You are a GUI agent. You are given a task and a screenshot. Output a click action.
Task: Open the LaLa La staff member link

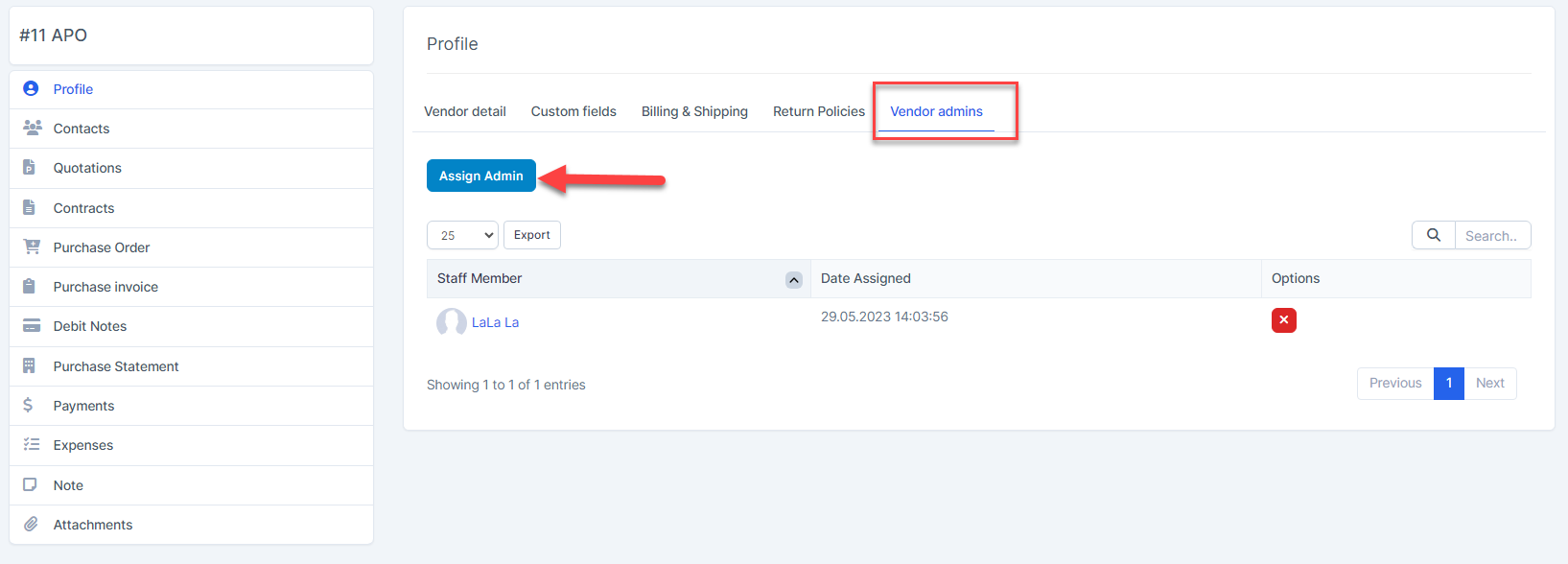(x=495, y=322)
